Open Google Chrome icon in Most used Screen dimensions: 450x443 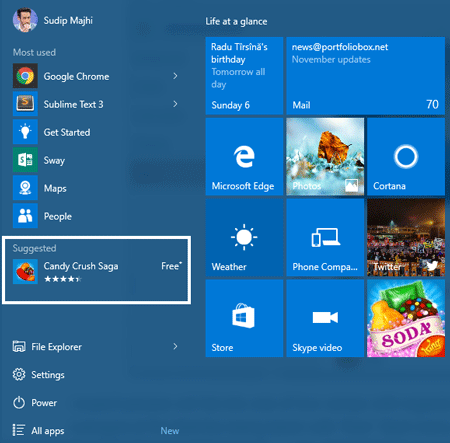[25, 76]
